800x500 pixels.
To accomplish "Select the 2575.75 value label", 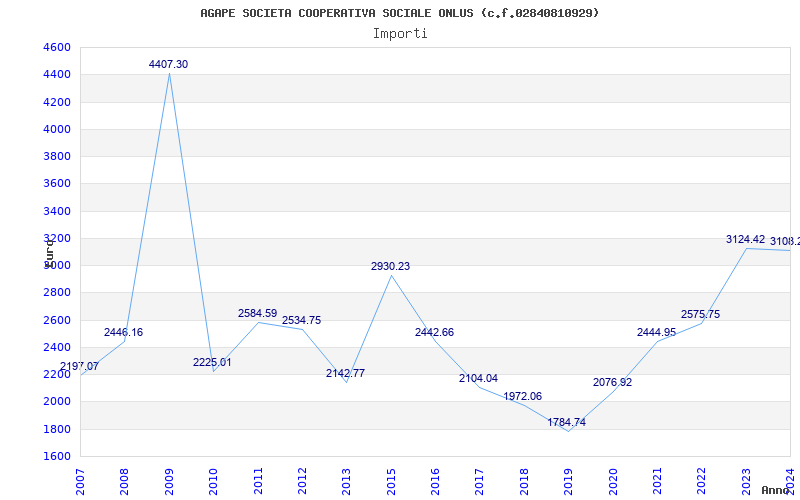I will pyautogui.click(x=701, y=314).
